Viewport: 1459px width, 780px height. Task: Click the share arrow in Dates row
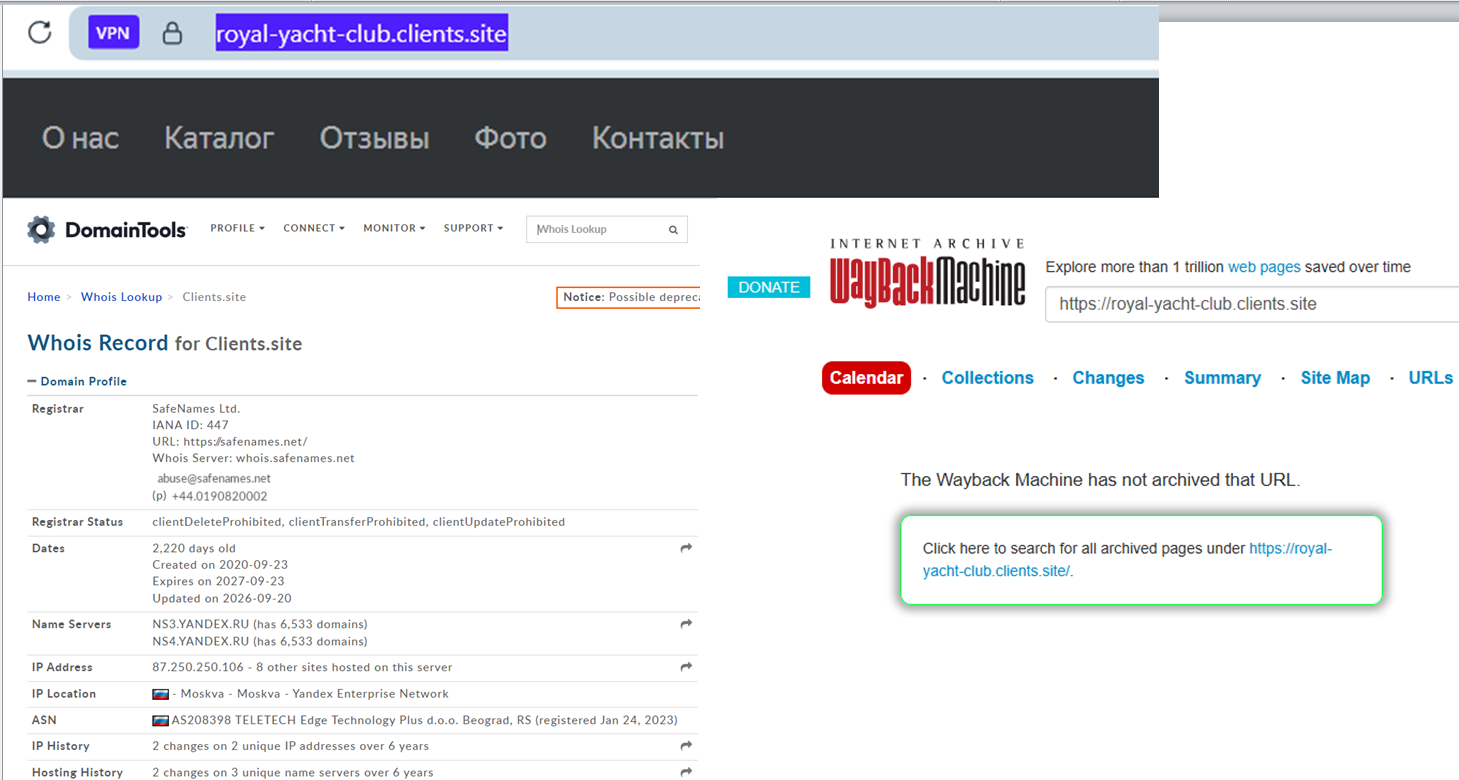pos(686,548)
